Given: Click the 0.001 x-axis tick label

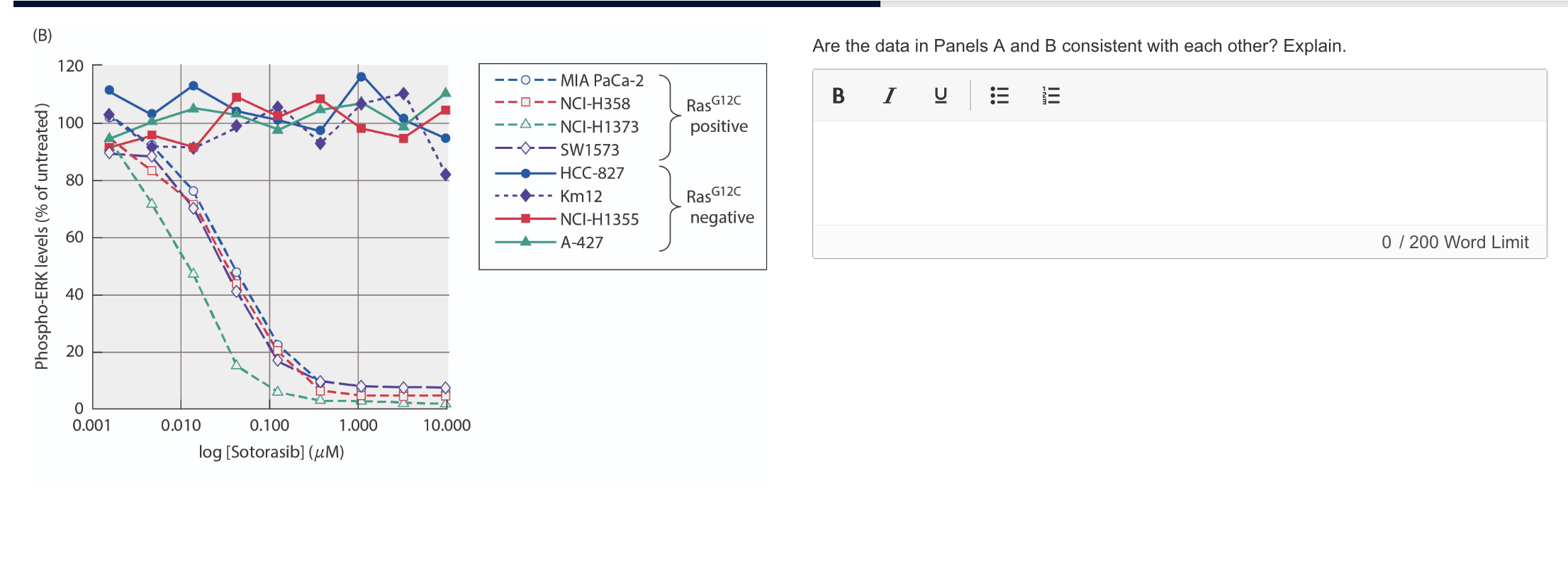Looking at the screenshot, I should tap(91, 425).
